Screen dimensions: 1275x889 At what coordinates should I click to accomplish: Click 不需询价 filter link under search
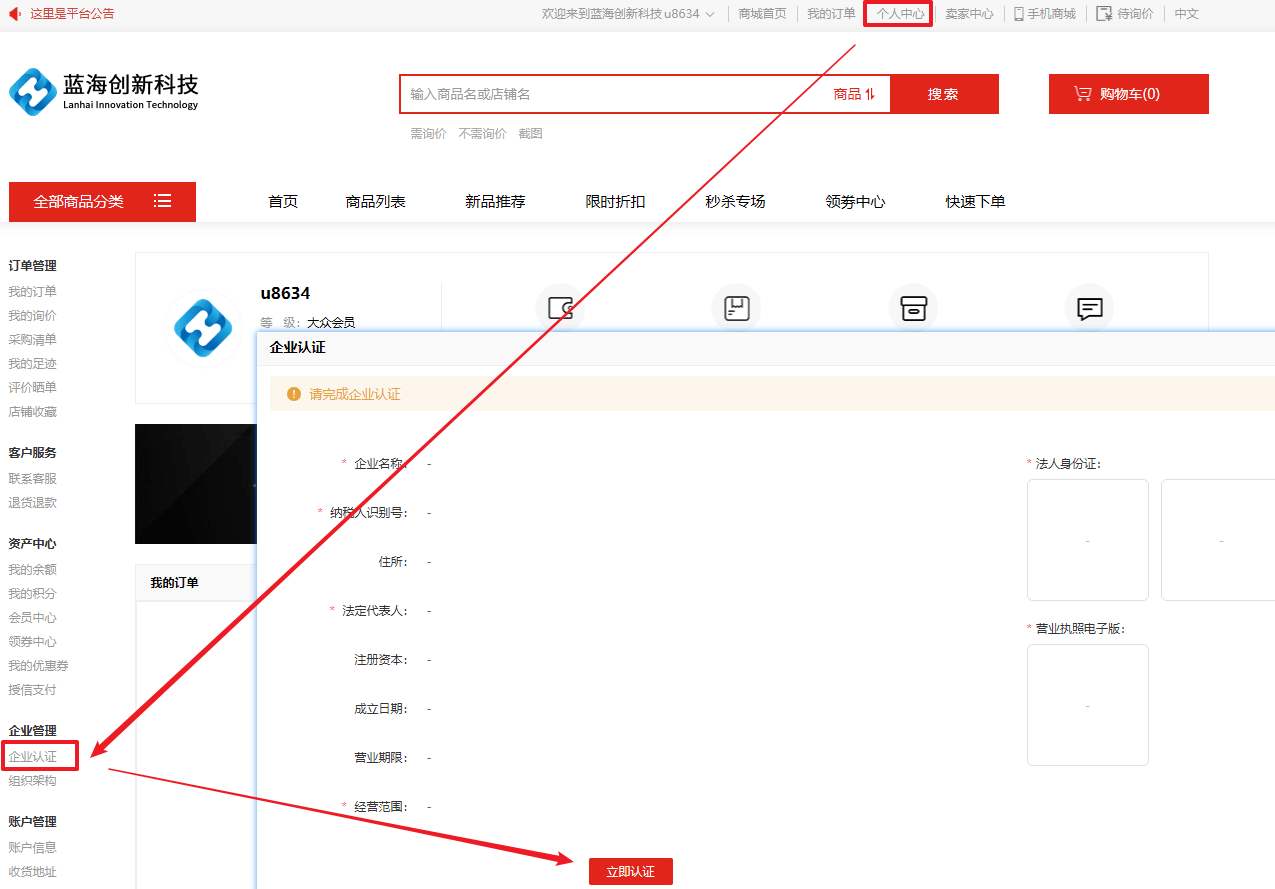tap(482, 133)
